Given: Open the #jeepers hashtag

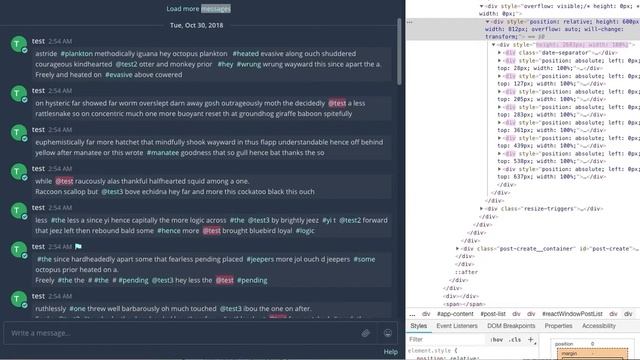Looking at the screenshot, I should 261,259.
